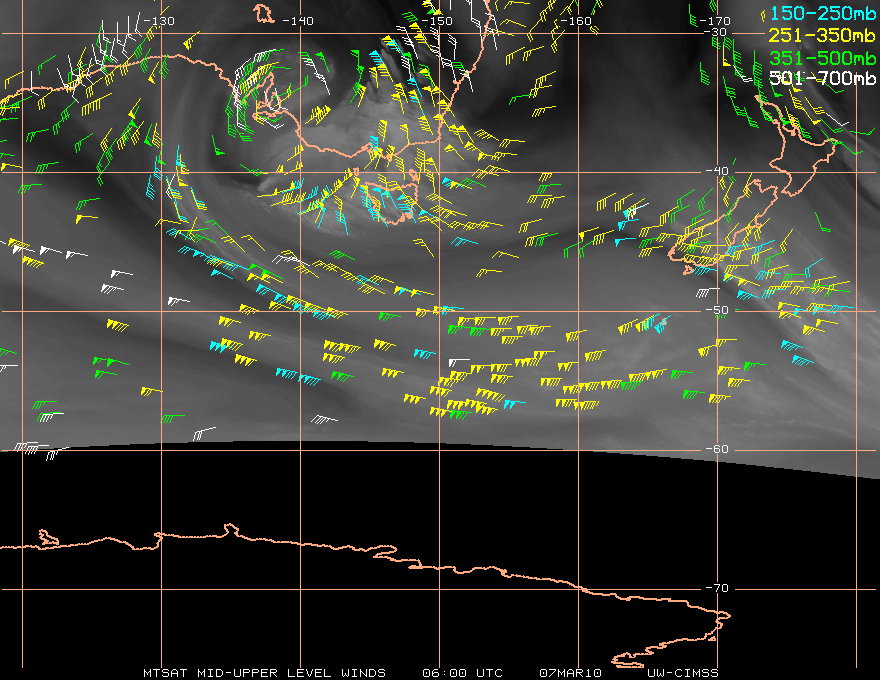Click the -60 latitude label
This screenshot has height=680, width=880.
pos(717,449)
